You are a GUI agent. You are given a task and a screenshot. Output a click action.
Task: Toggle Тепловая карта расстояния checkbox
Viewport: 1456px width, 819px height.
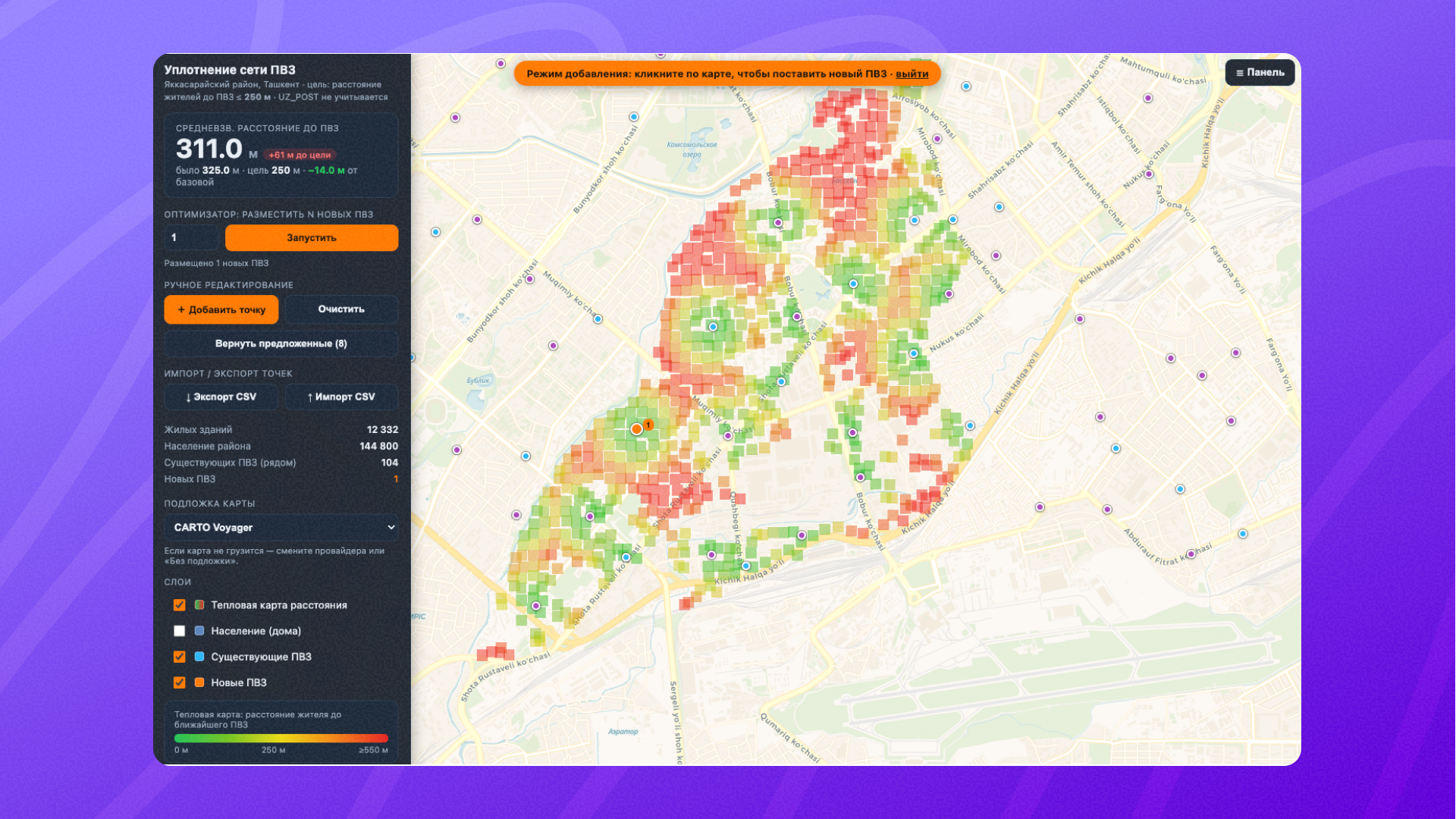click(x=179, y=605)
